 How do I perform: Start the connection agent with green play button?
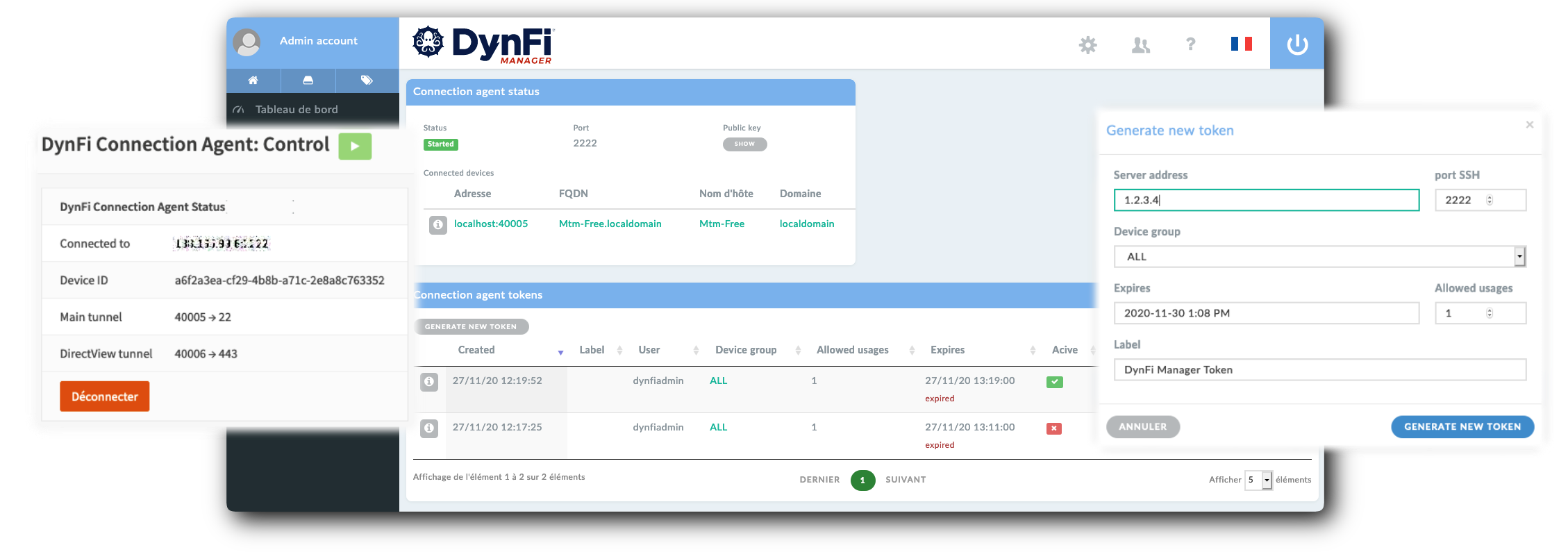pyautogui.click(x=355, y=146)
